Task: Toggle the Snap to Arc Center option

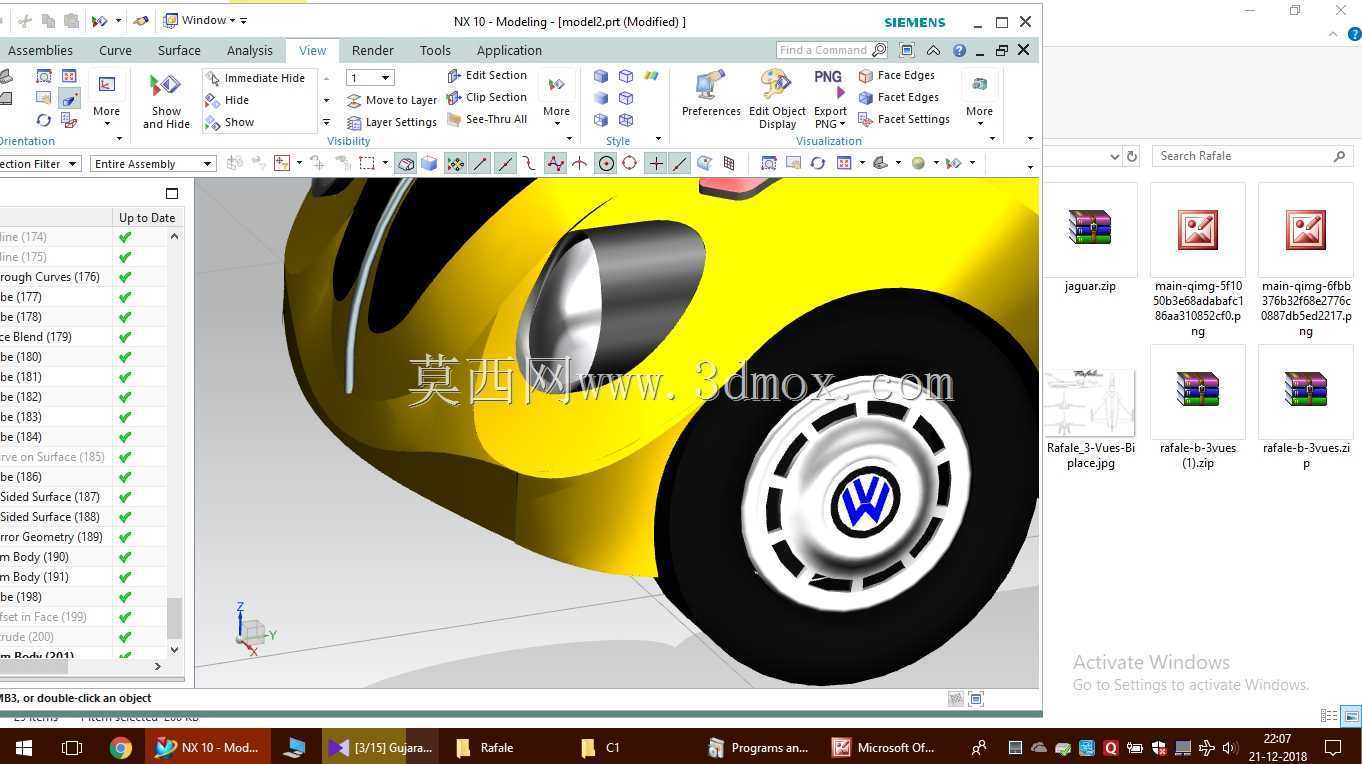Action: [x=606, y=164]
